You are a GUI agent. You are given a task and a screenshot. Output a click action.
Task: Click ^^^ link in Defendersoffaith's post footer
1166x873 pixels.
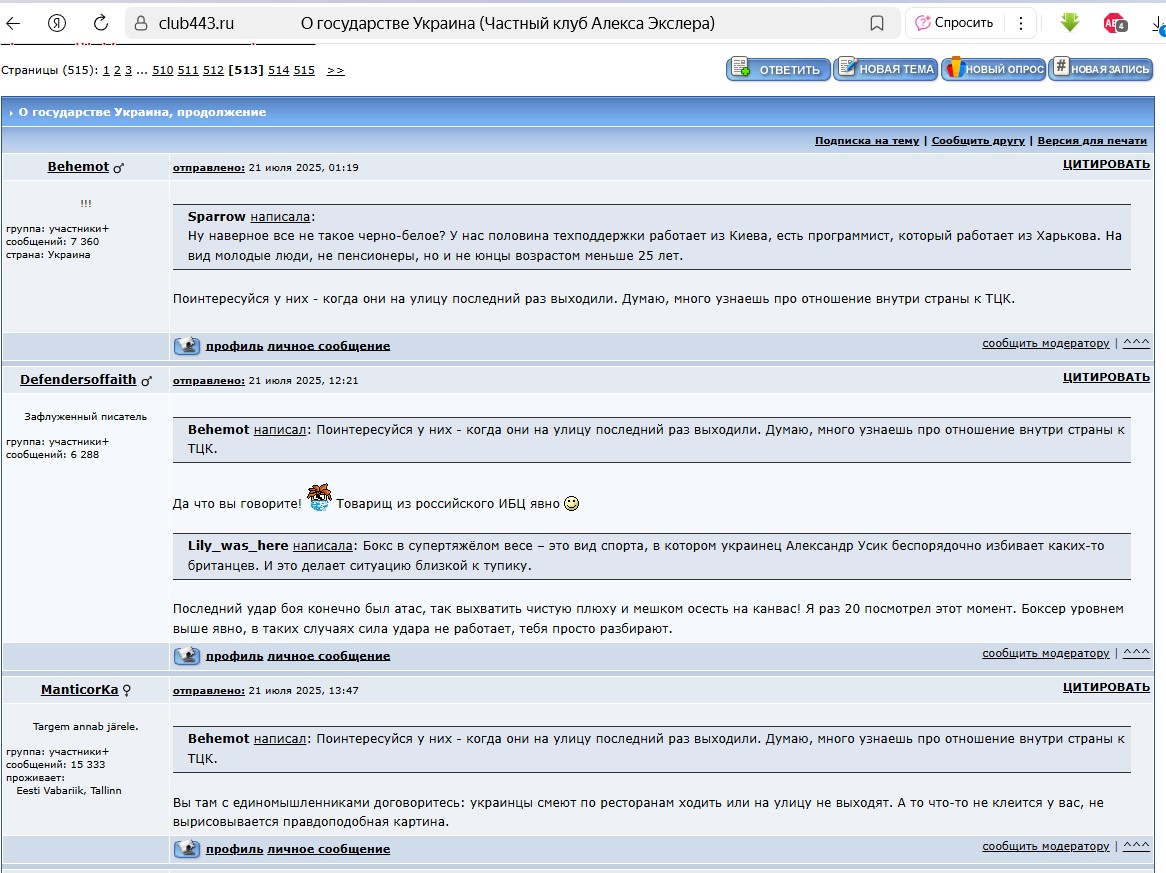coord(1136,653)
